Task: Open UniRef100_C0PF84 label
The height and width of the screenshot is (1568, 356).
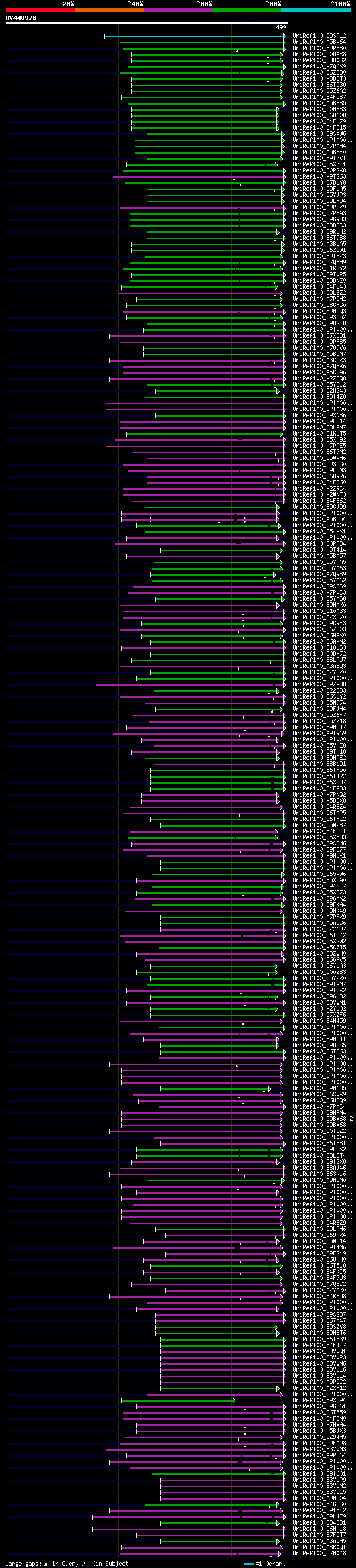Action: [319, 543]
